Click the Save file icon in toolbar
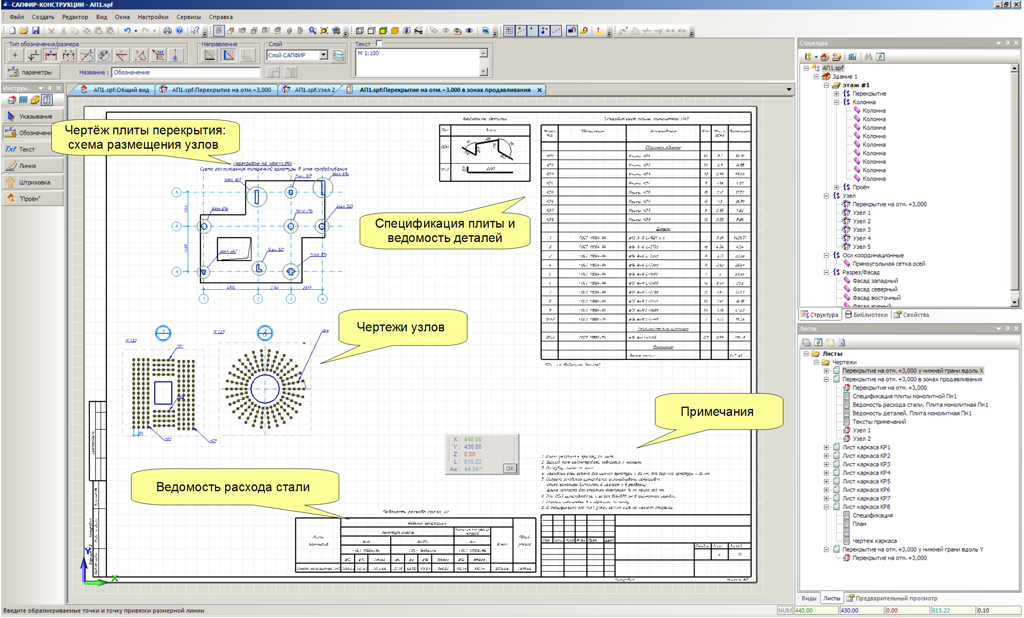 [36, 31]
